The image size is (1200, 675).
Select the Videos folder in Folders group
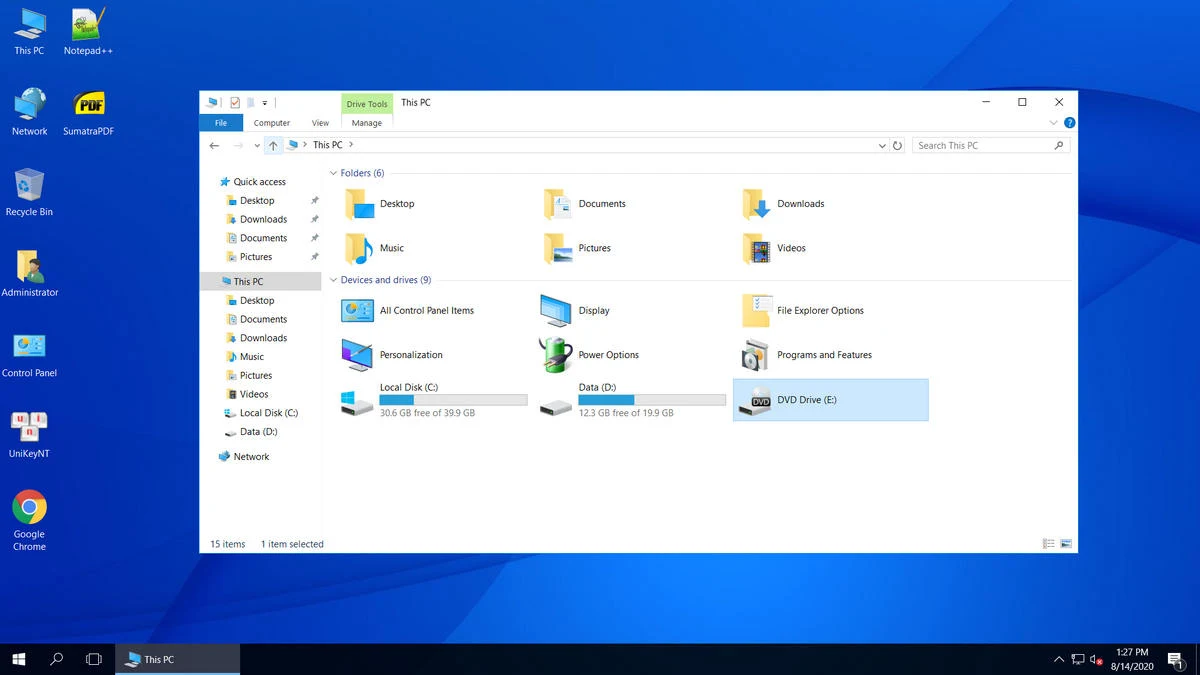coord(774,248)
